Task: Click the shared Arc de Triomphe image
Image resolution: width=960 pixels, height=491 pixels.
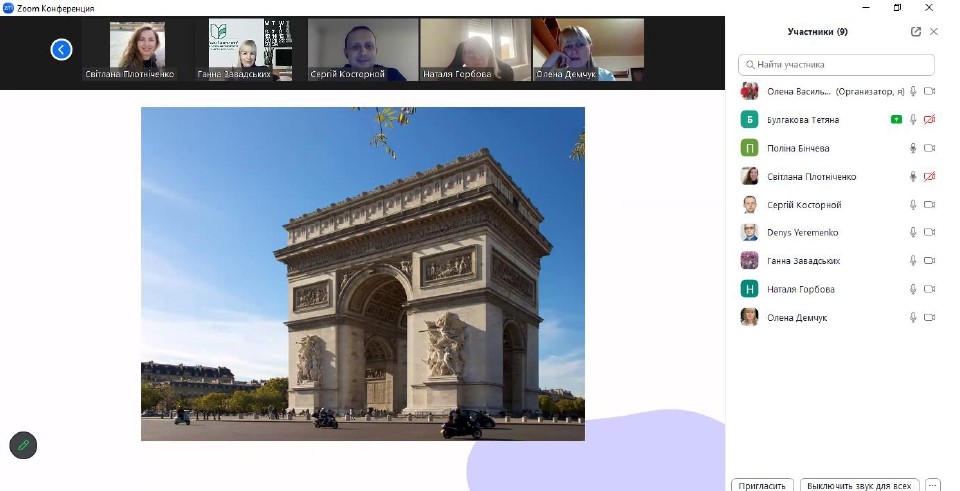Action: tap(362, 274)
